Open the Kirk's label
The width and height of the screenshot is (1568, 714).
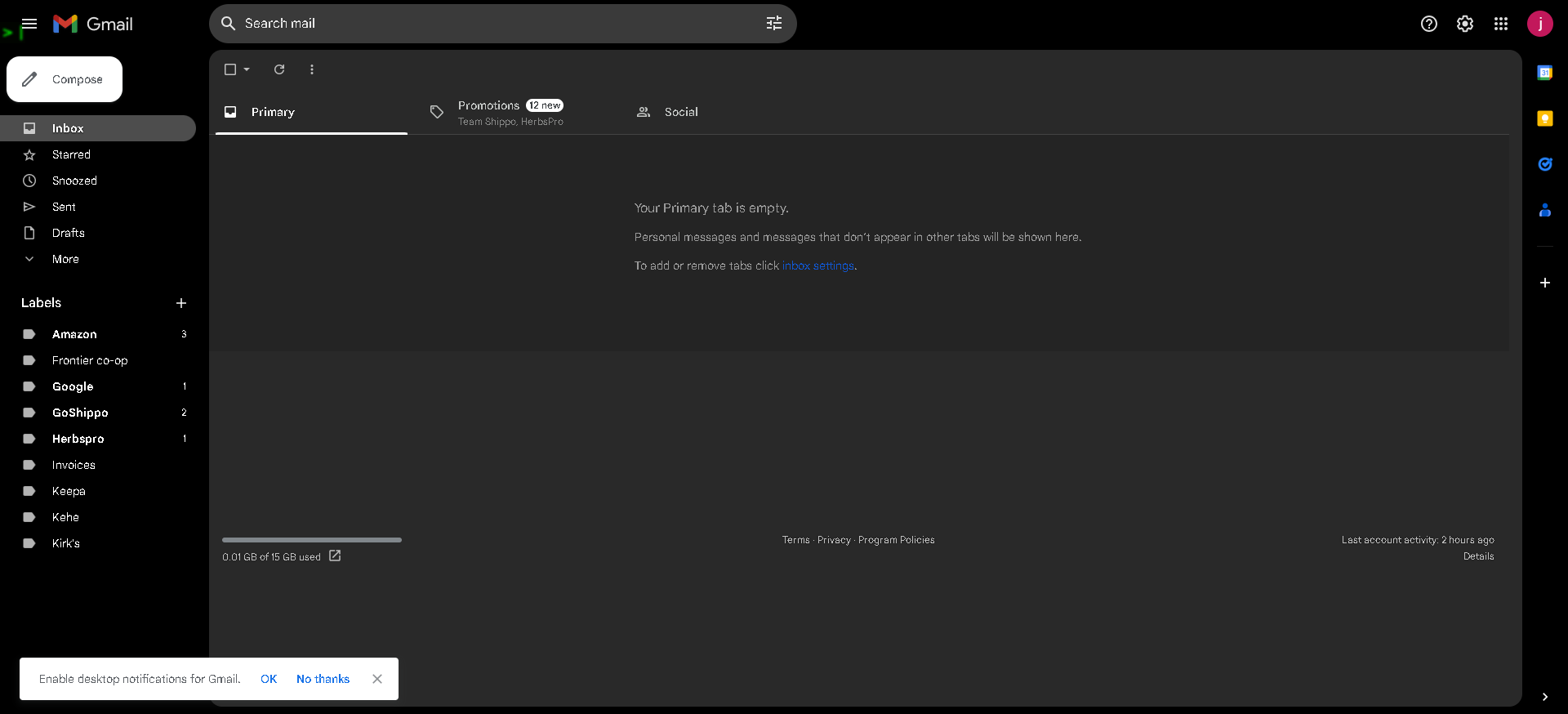click(x=98, y=543)
